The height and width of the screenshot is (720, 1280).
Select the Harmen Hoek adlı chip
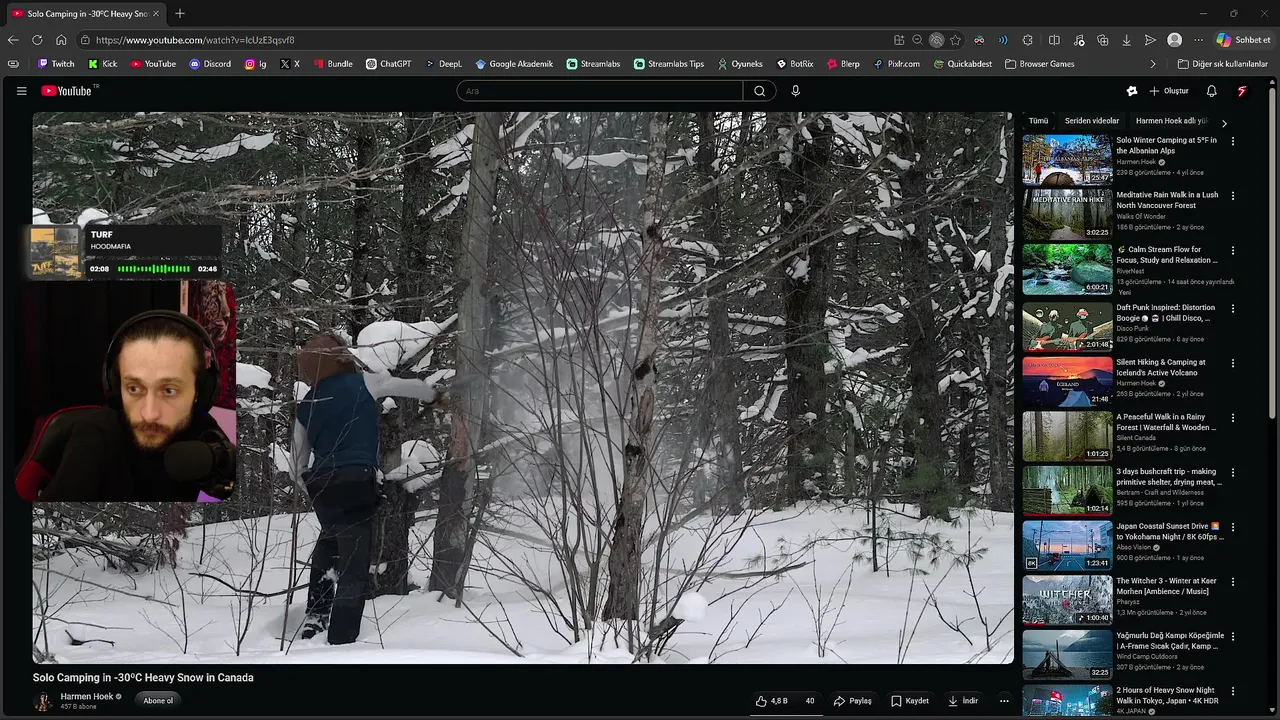[1171, 121]
